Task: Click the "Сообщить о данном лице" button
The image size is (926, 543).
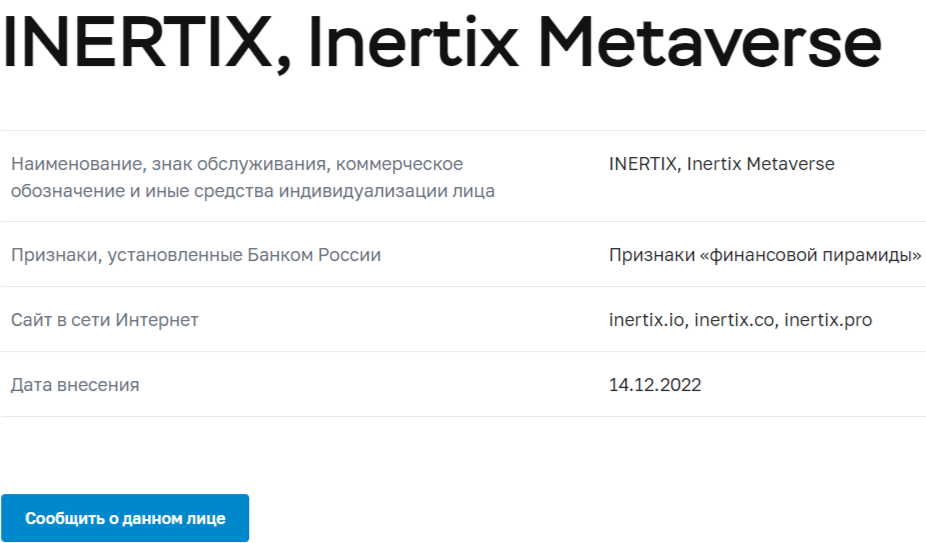Action: pos(125,518)
